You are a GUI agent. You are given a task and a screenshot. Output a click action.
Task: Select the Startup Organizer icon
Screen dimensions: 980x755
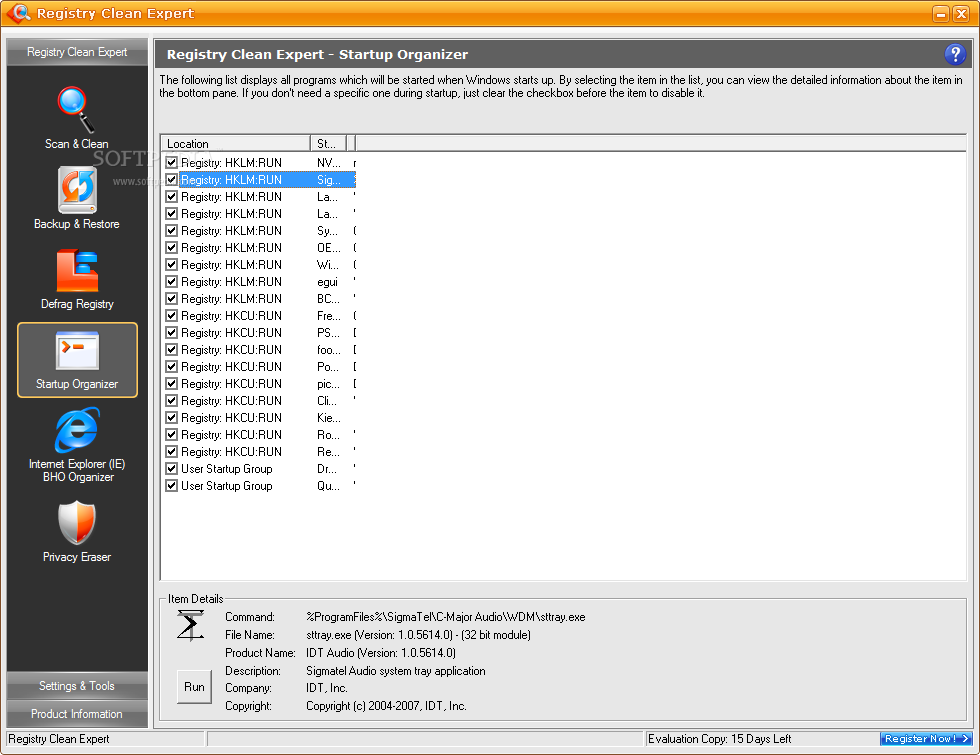click(77, 351)
